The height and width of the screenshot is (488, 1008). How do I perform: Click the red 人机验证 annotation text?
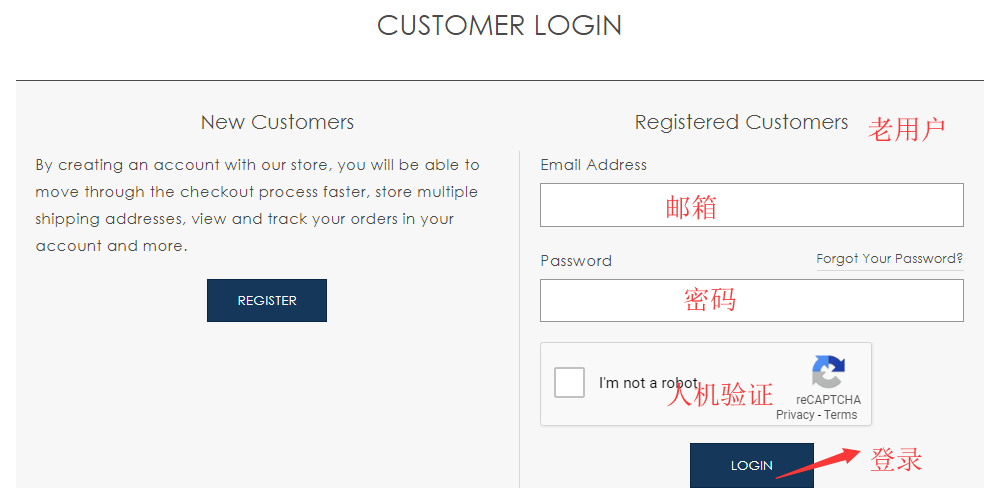pyautogui.click(x=720, y=396)
